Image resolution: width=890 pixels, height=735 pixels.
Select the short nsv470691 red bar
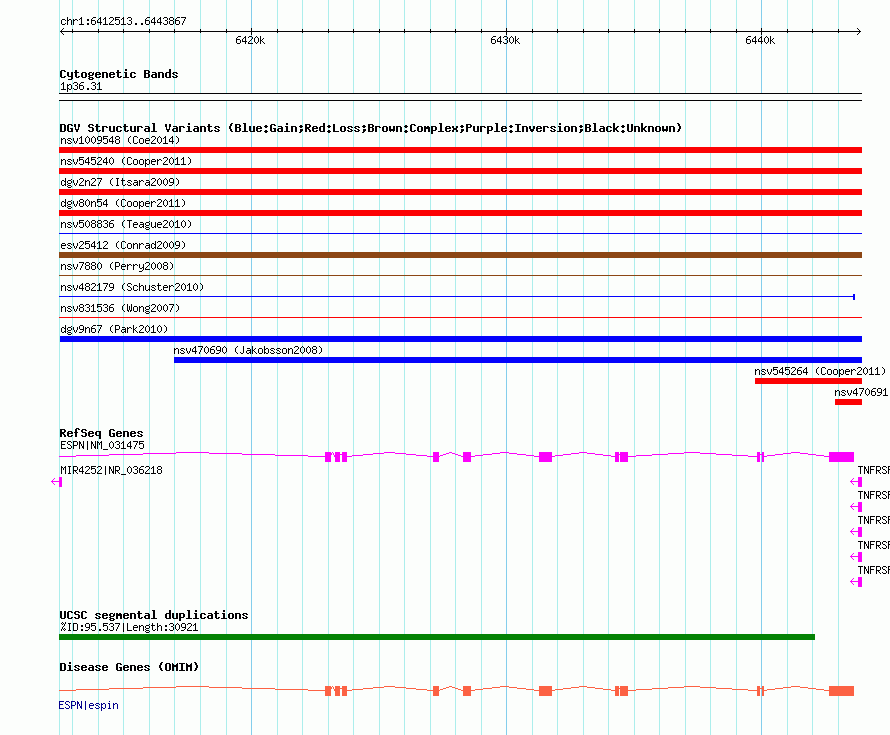[x=848, y=402]
